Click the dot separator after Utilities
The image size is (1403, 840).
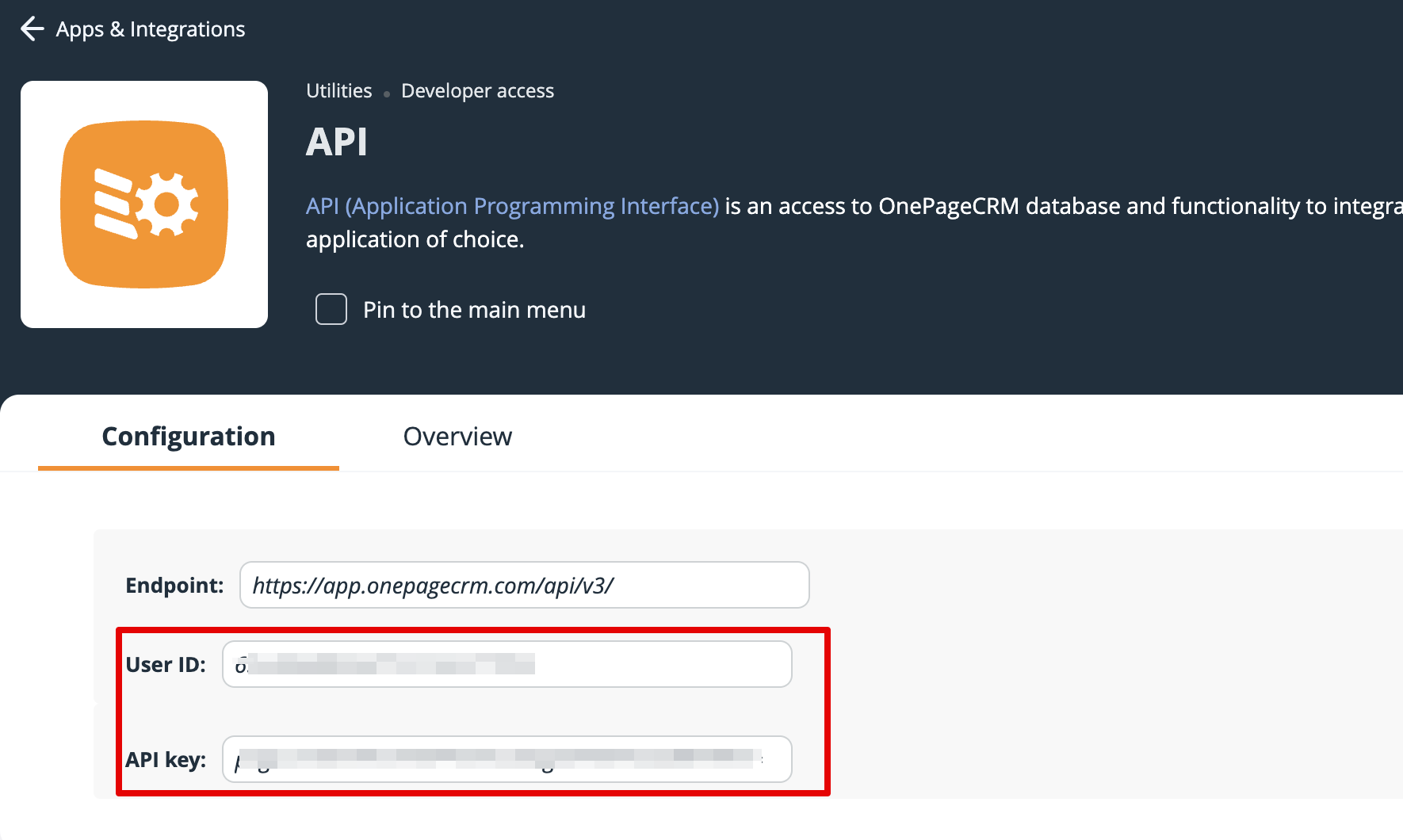click(x=387, y=94)
